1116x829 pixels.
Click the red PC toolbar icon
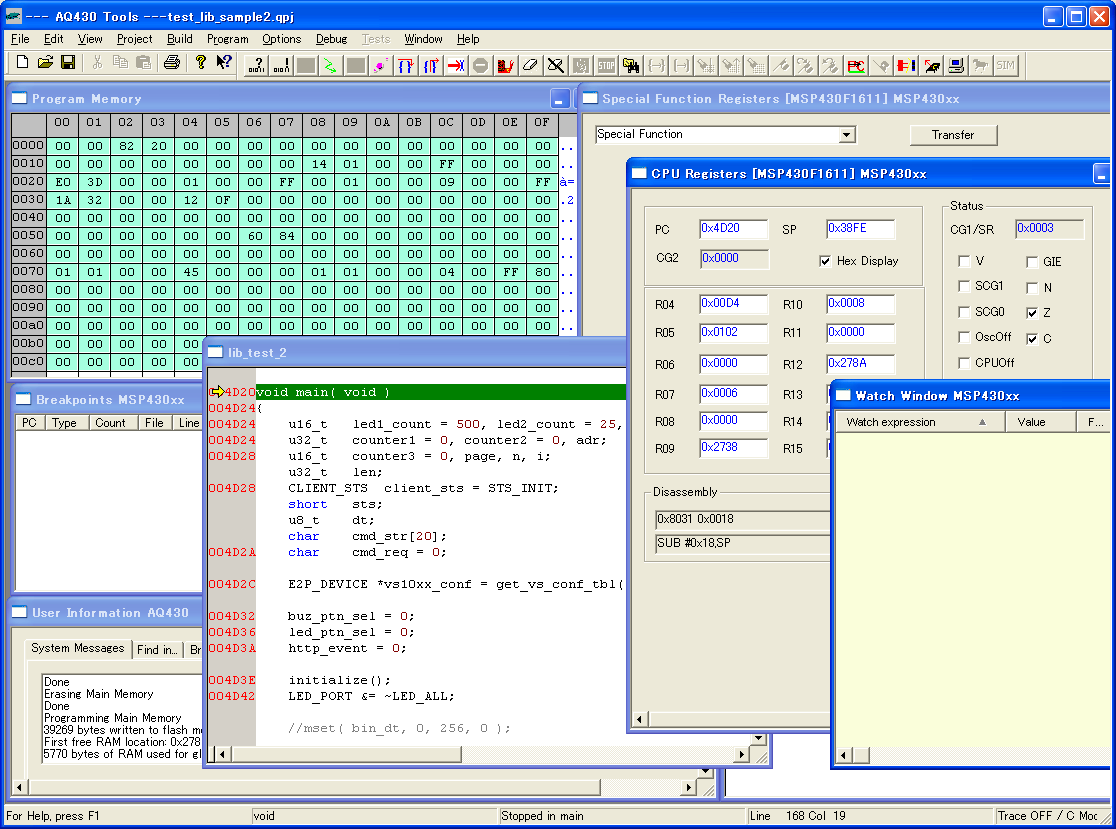click(x=856, y=65)
